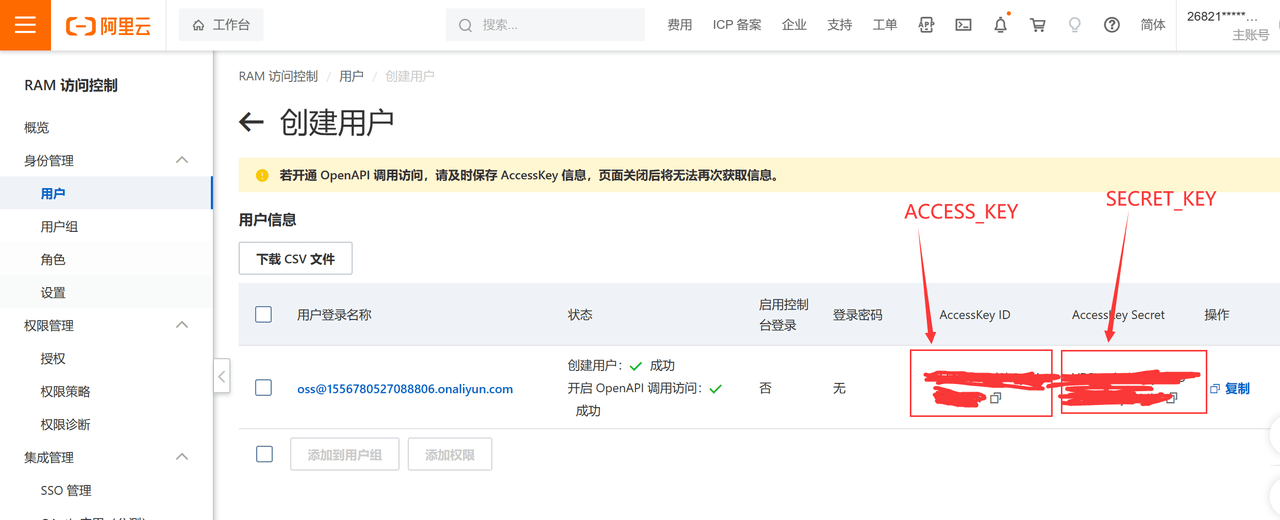Screen dimensions: 1280x520
Task: Click the back arrow beside 创建用户
Action: click(251, 123)
